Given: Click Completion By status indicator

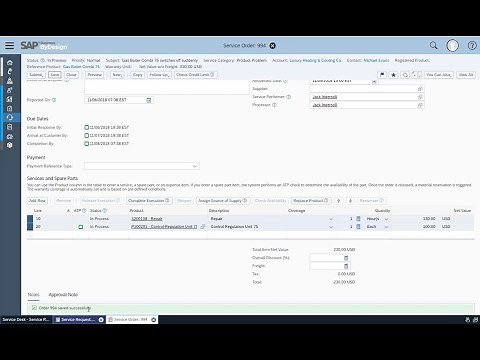Looking at the screenshot, I should [87, 143].
